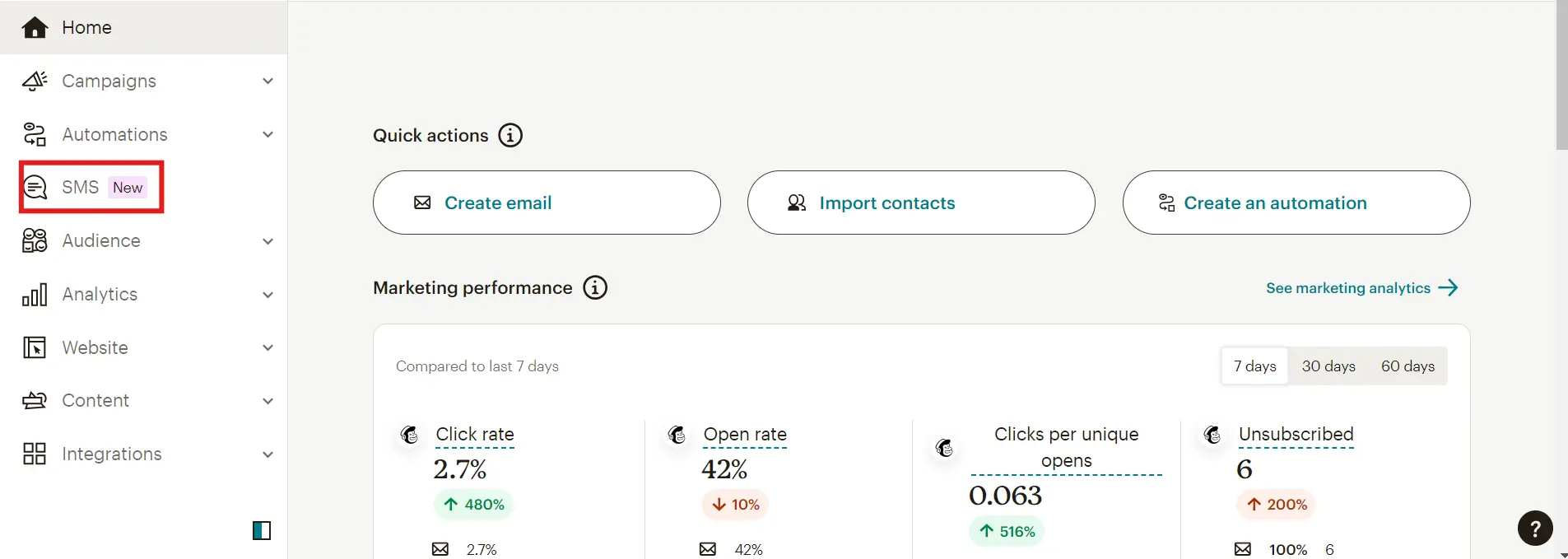1568x559 pixels.
Task: Open the Analytics sidebar item
Action: (100, 295)
